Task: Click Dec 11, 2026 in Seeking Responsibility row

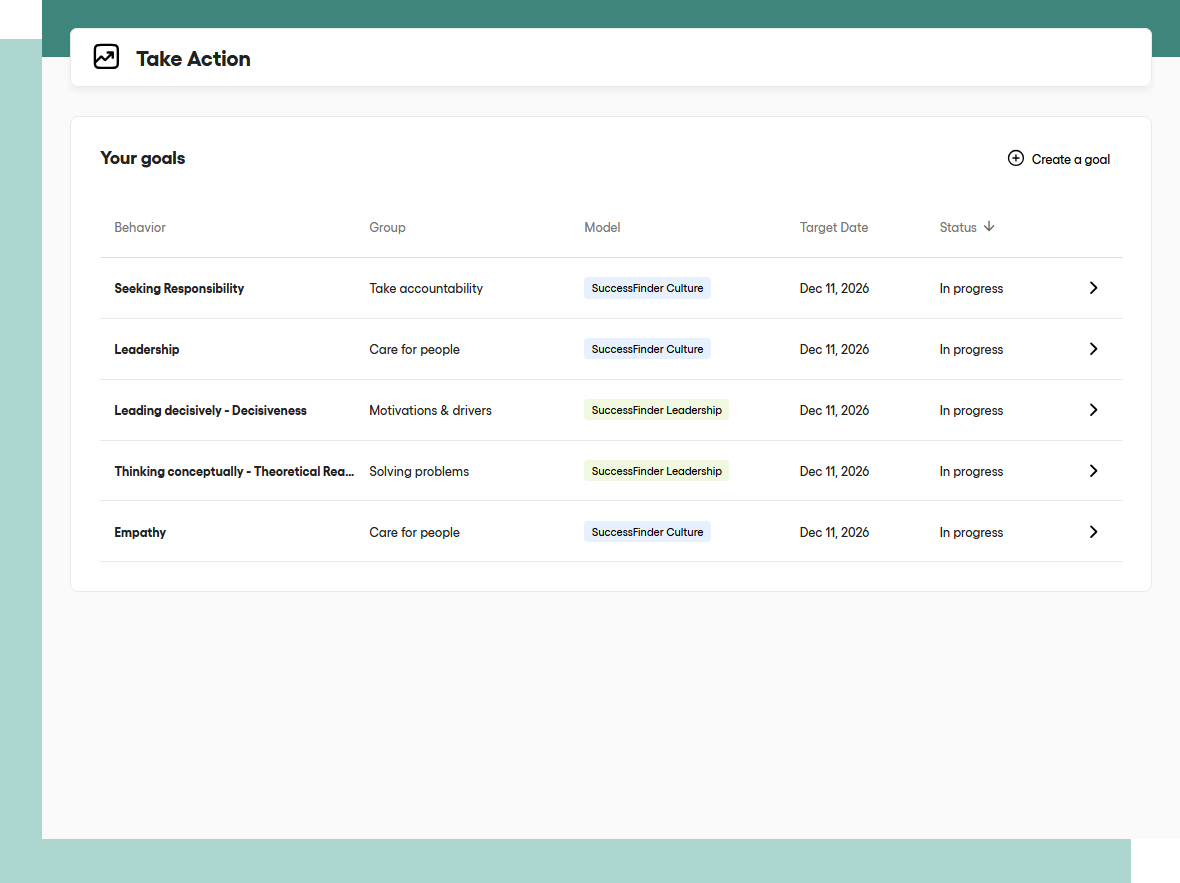Action: [x=834, y=288]
